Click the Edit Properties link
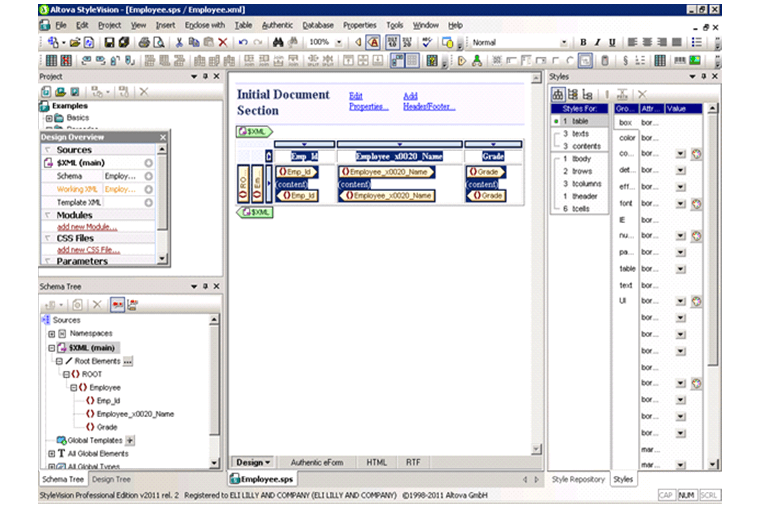The height and width of the screenshot is (511, 757). [368, 101]
